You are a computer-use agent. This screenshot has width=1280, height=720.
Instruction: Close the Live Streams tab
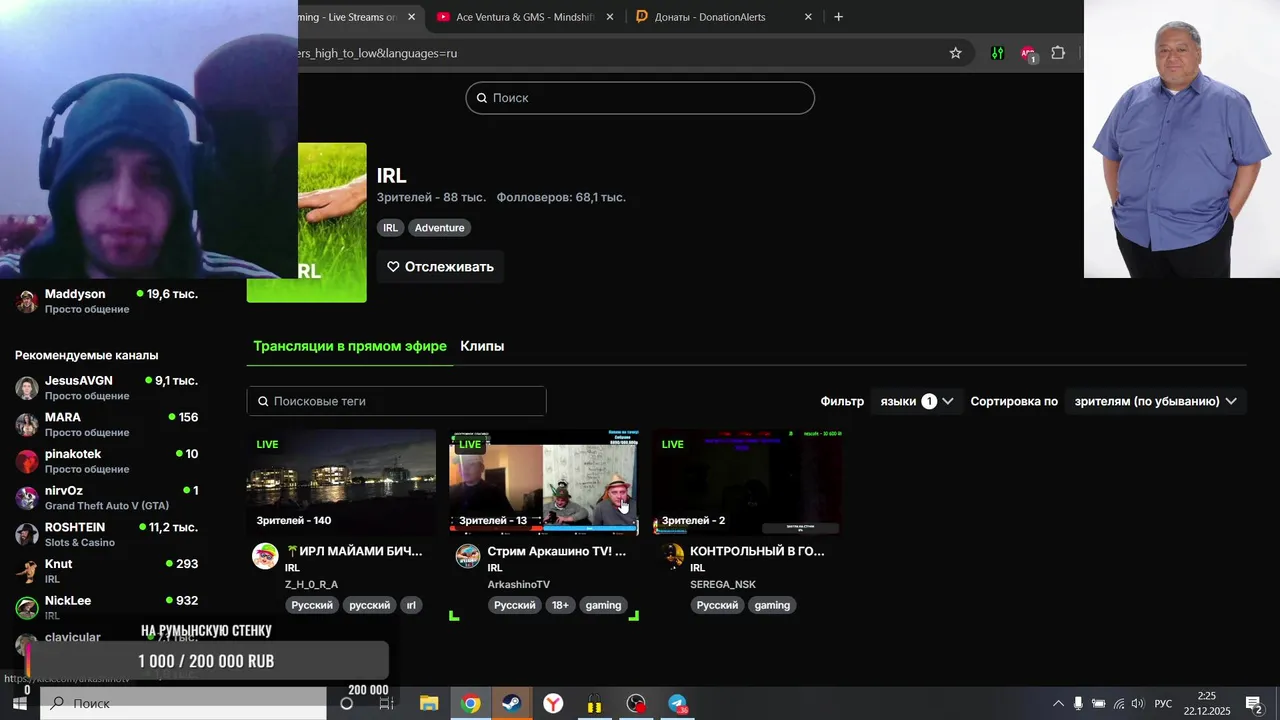click(x=411, y=17)
